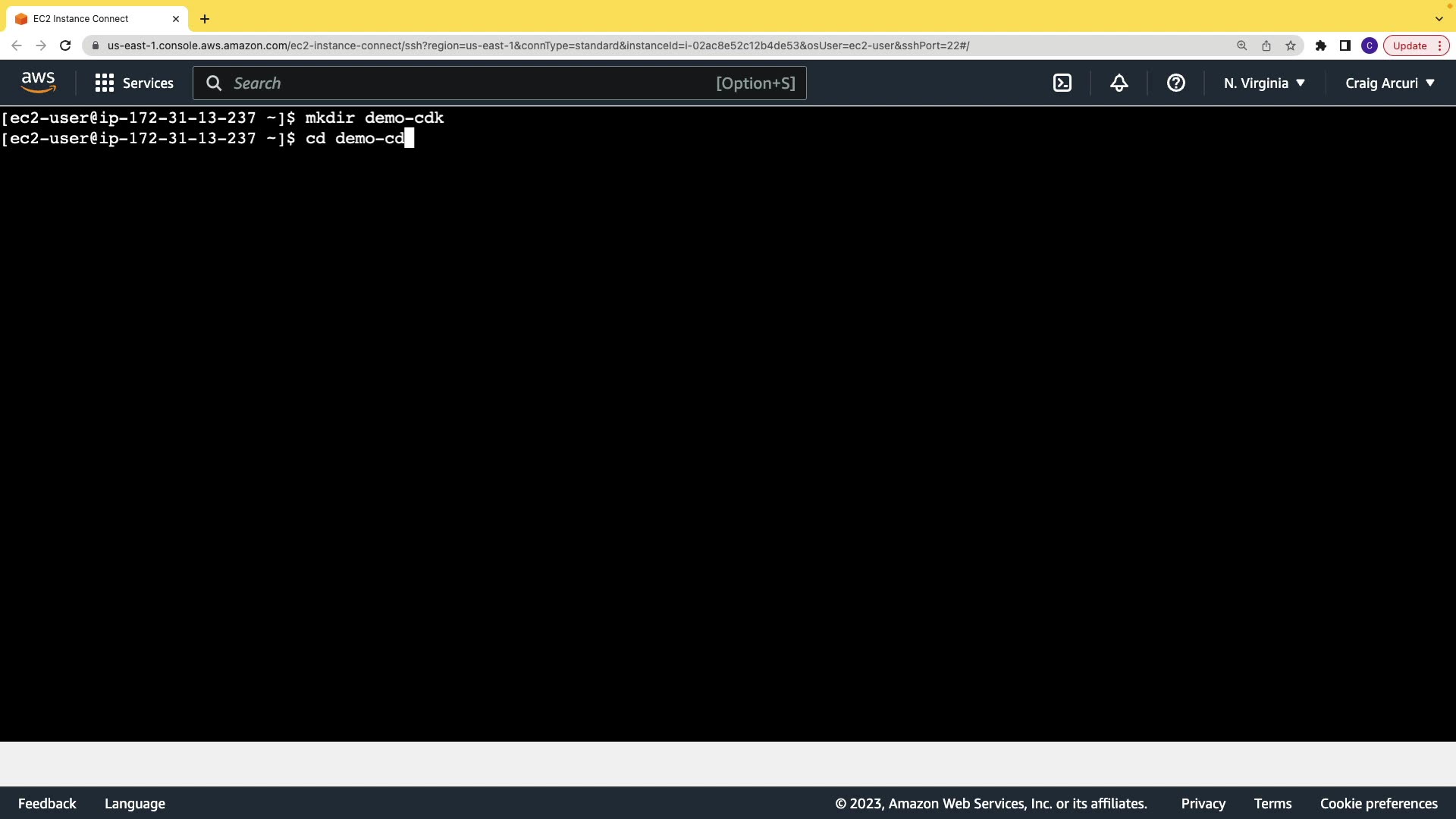1456x819 pixels.
Task: Expand the Craig Arcuri account menu
Action: point(1390,83)
